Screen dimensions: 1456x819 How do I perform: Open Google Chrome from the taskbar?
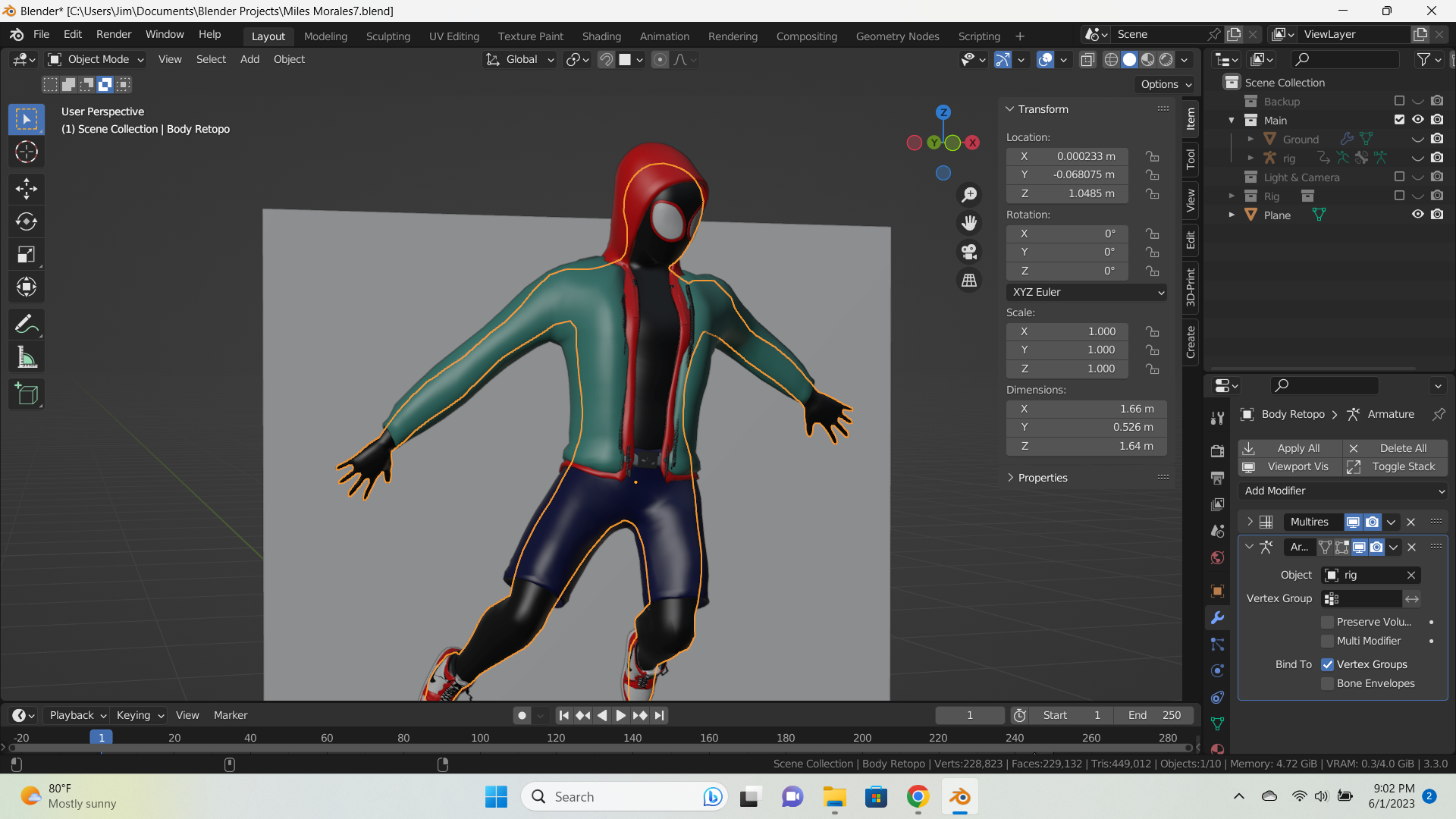tap(918, 797)
